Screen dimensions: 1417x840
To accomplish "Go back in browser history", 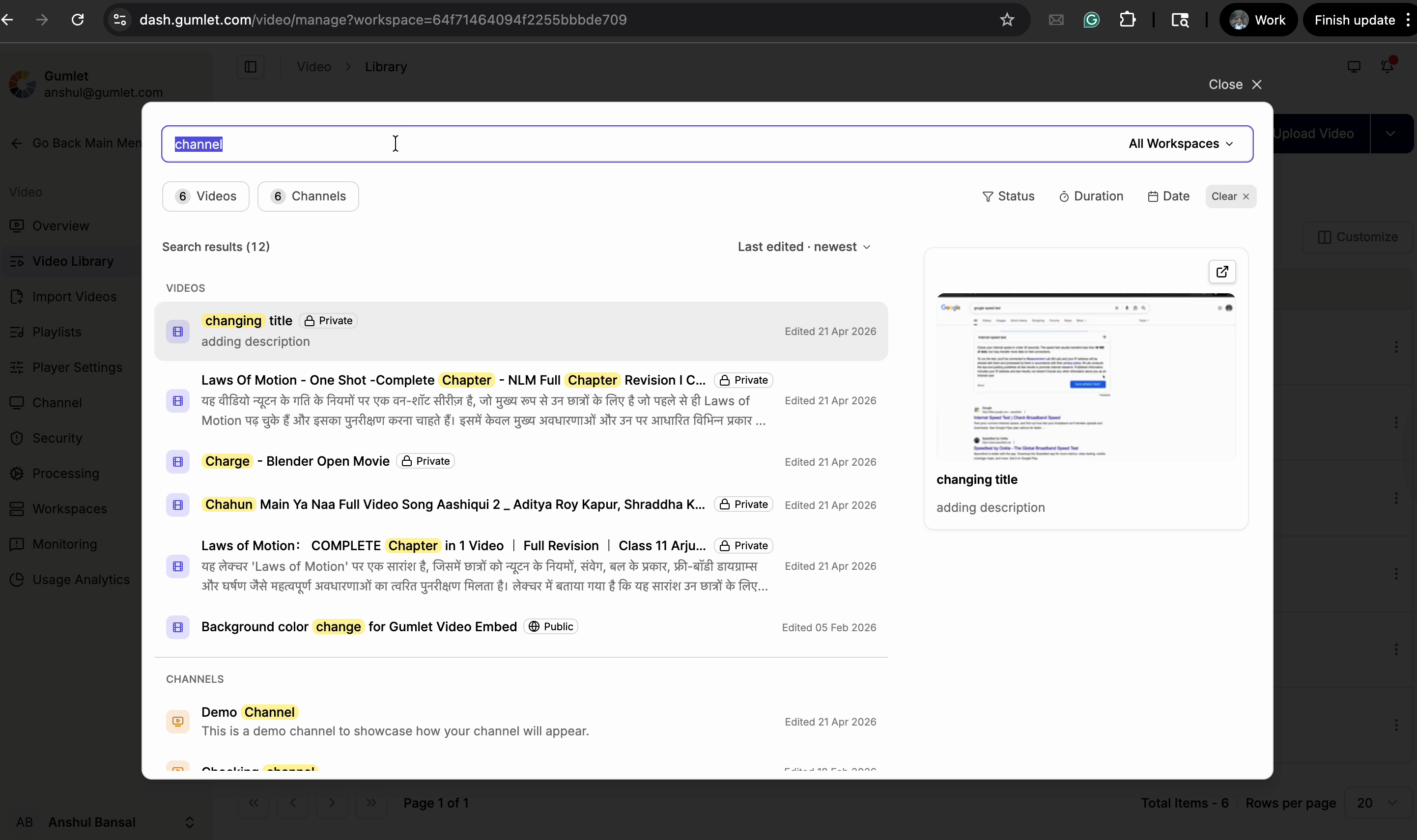I will (x=7, y=20).
